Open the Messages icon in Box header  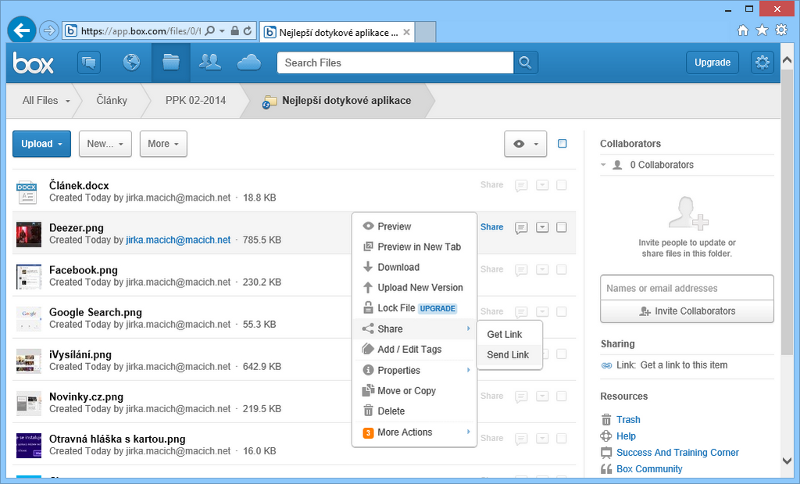click(x=91, y=63)
